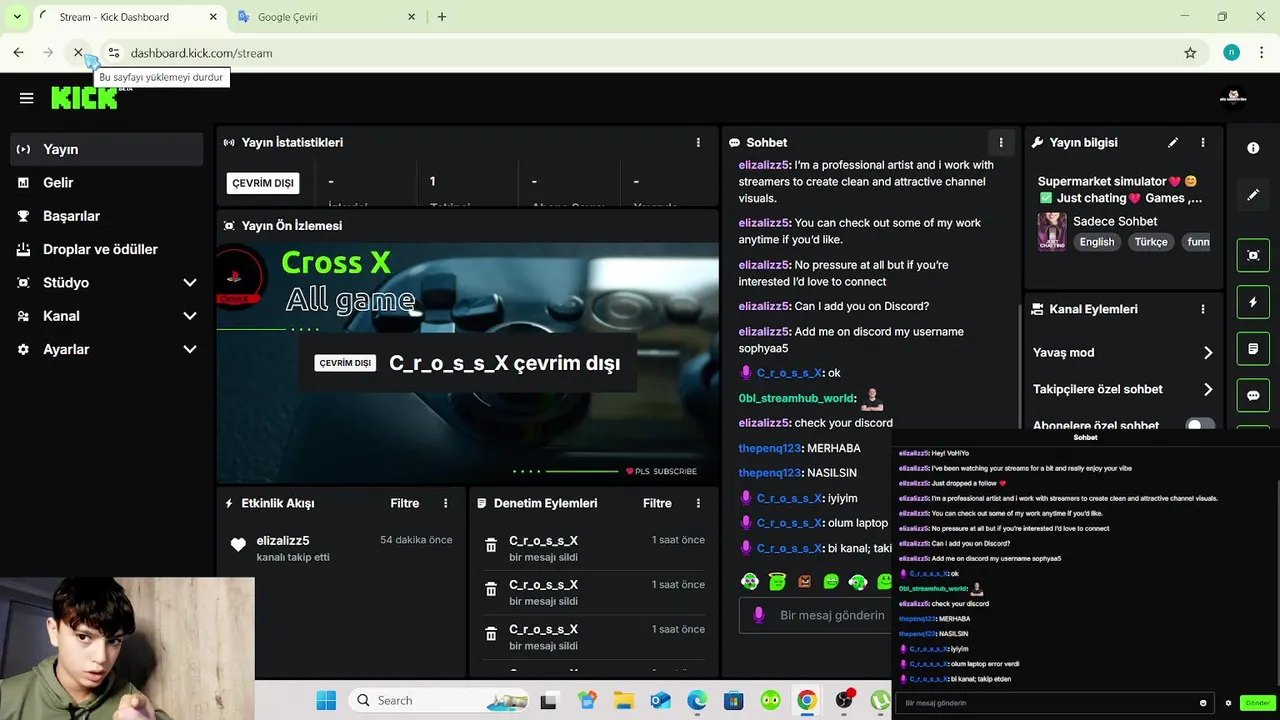
Task: Bookmark this page with the star icon
Action: pyautogui.click(x=1190, y=53)
